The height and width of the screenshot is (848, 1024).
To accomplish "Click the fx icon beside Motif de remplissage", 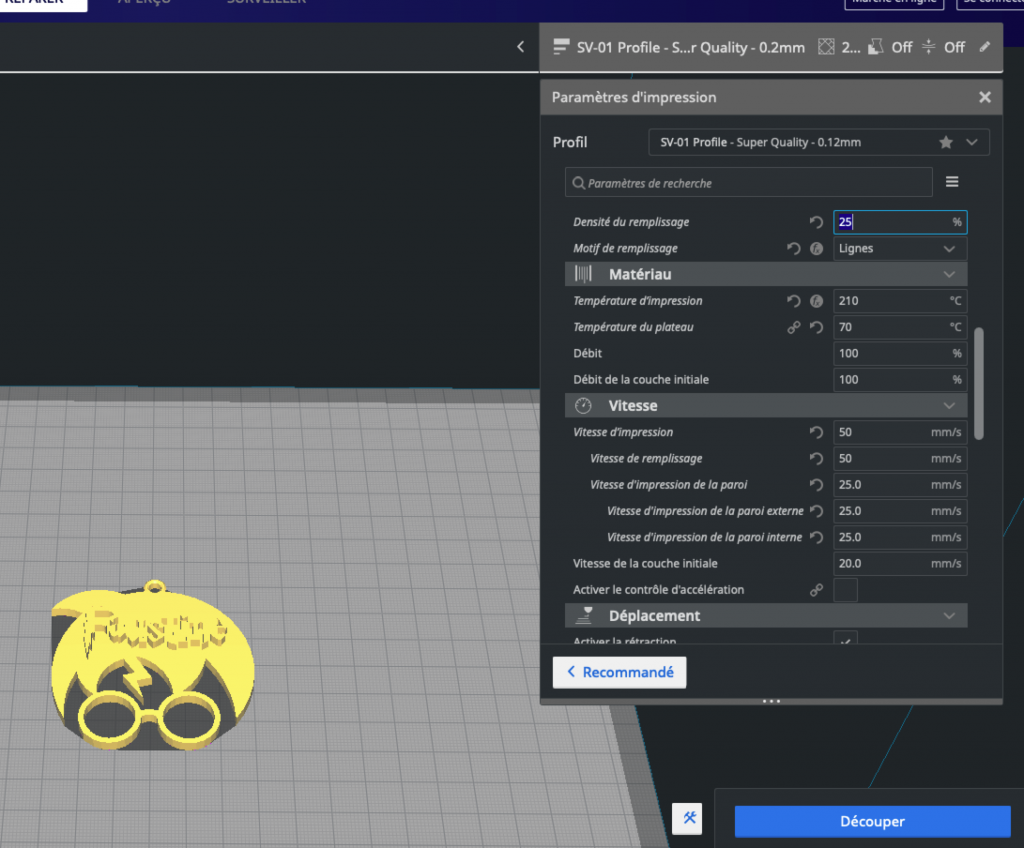I will [x=816, y=248].
